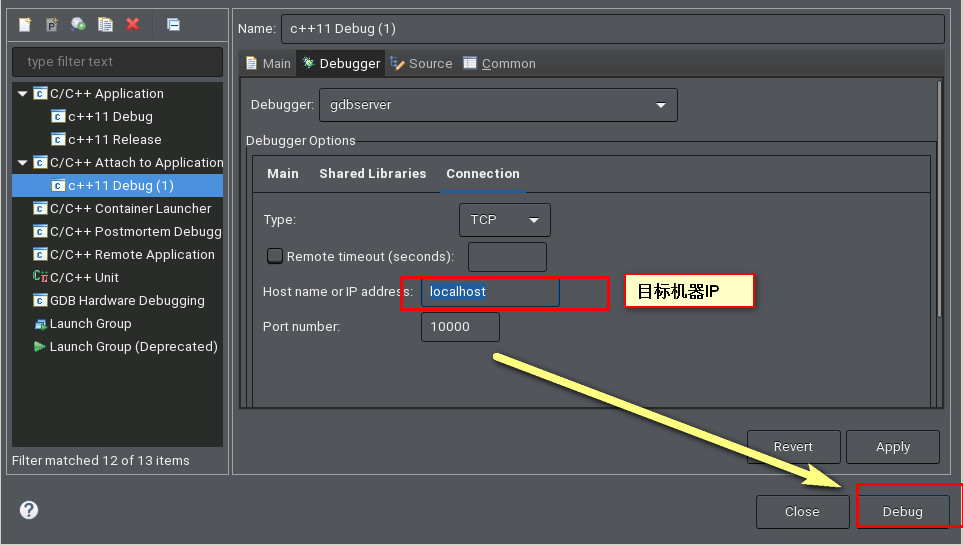Open the help question mark icon
The height and width of the screenshot is (545, 963).
(x=29, y=510)
